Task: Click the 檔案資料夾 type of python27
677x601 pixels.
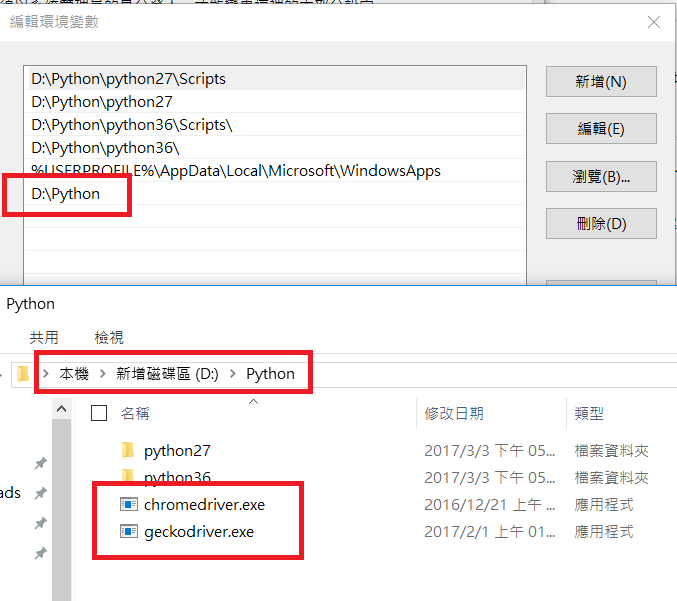Action: [x=611, y=451]
